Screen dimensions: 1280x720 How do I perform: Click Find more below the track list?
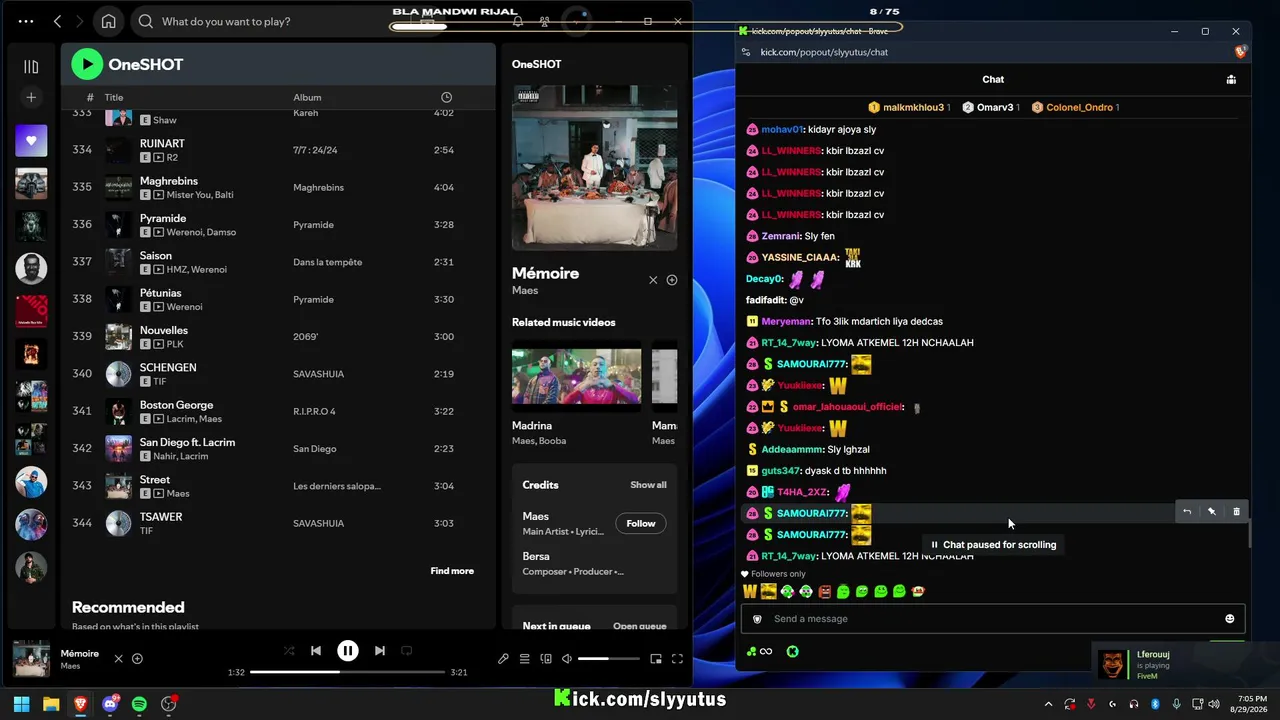[452, 571]
